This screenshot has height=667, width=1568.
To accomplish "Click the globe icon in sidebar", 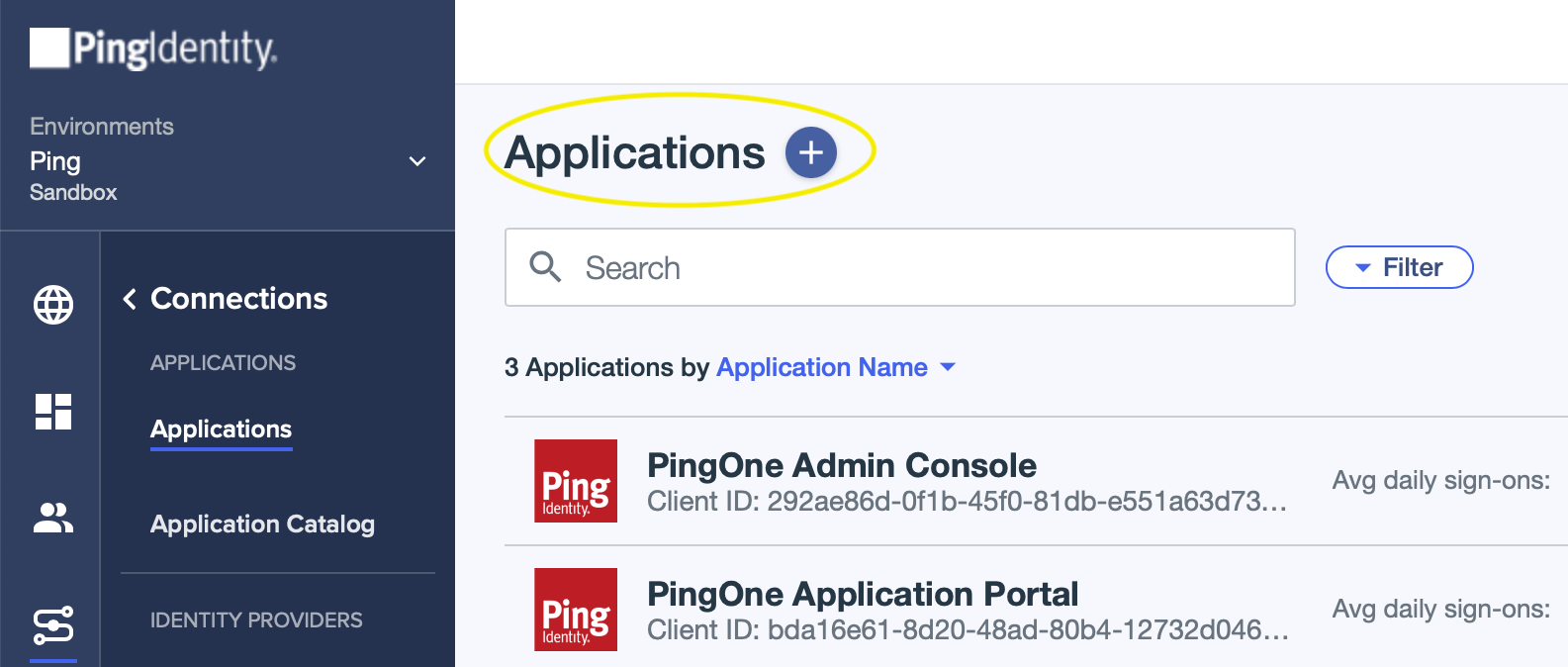I will tap(53, 305).
